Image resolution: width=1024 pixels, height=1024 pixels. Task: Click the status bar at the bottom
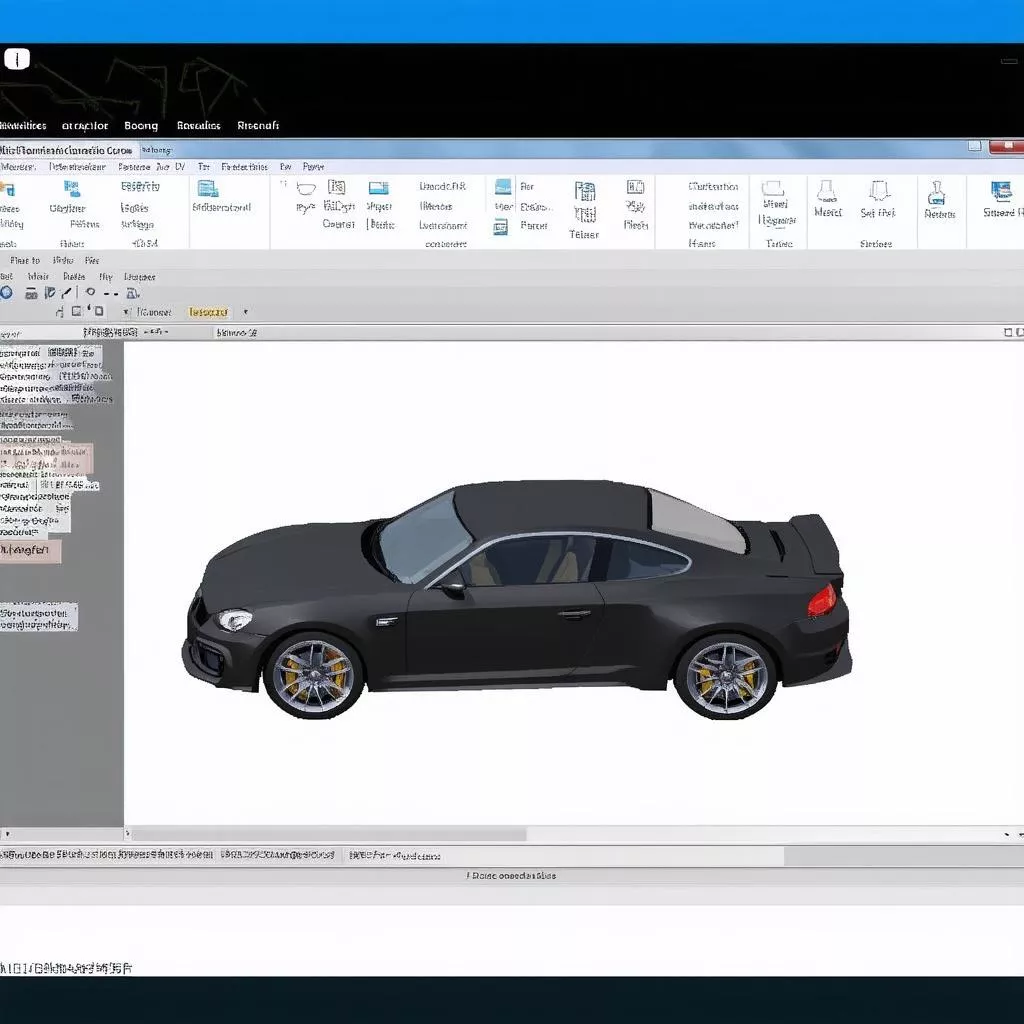tap(512, 875)
